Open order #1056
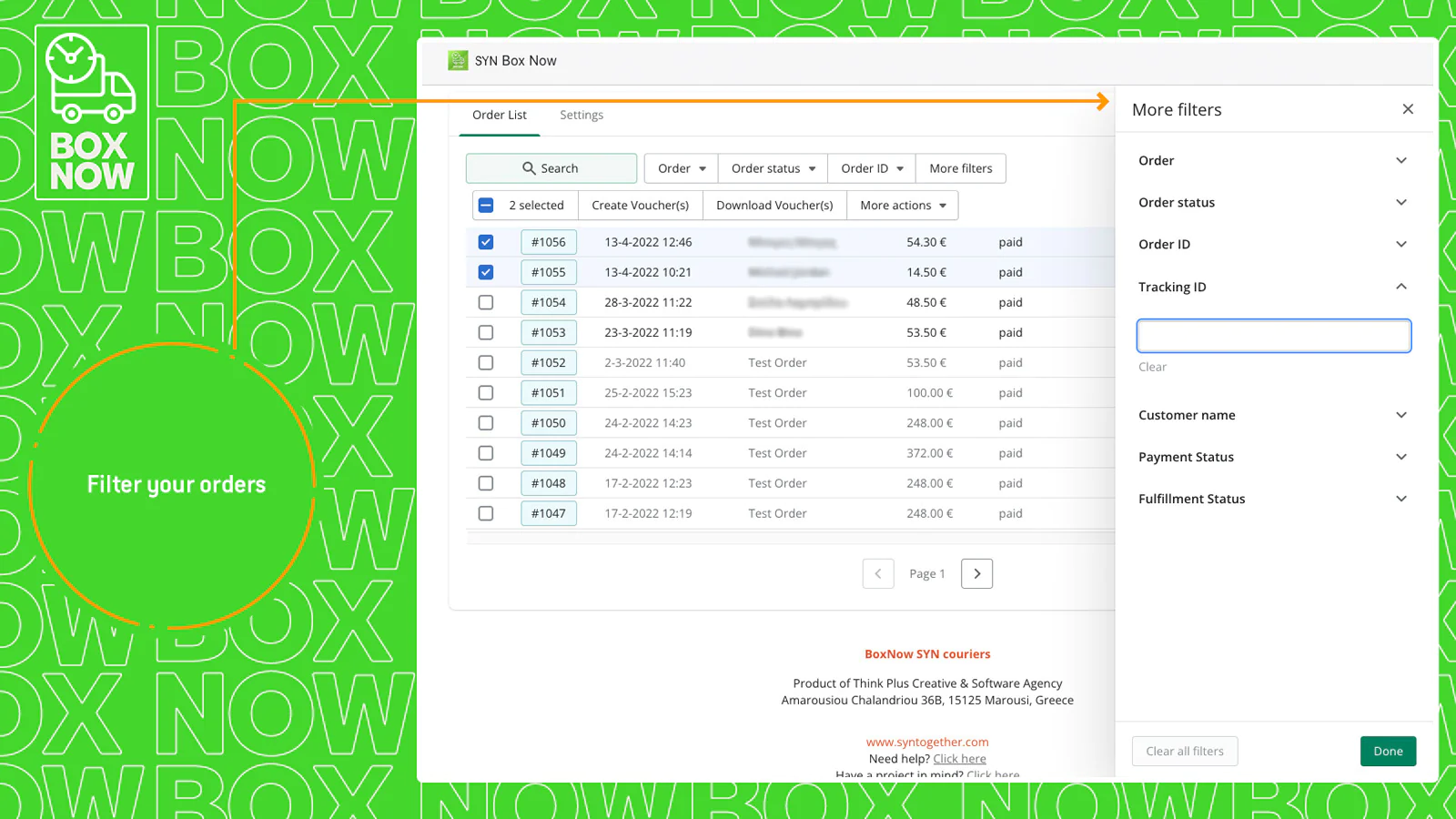The height and width of the screenshot is (819, 1456). click(549, 242)
